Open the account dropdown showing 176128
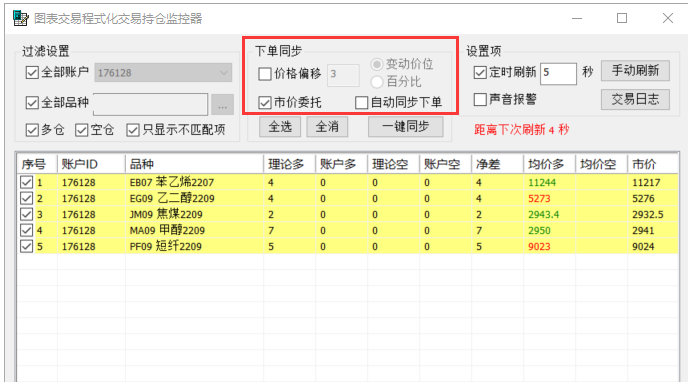Image resolution: width=688 pixels, height=382 pixels. 163,73
